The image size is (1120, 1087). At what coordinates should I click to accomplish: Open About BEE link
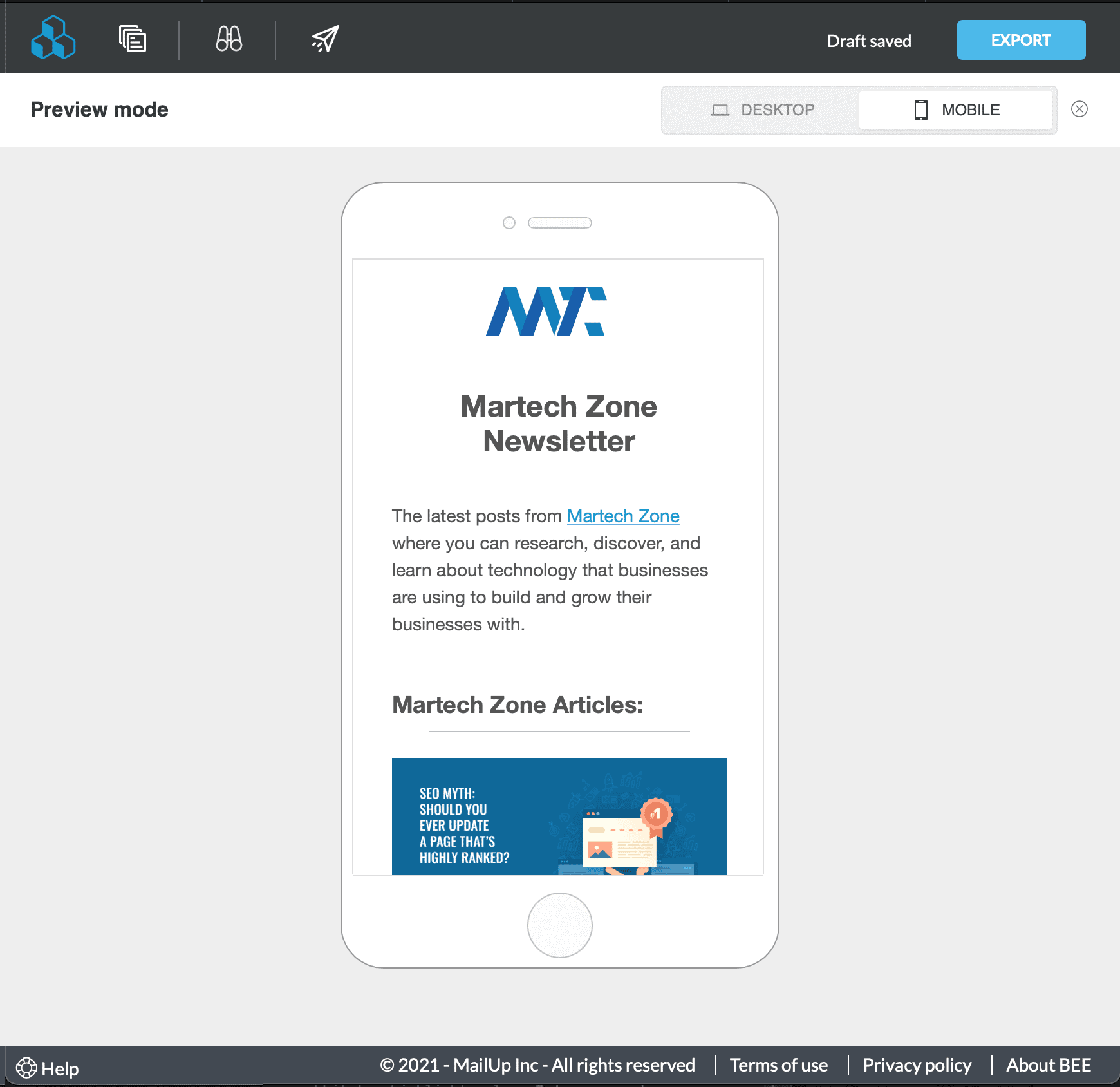pyautogui.click(x=1049, y=1065)
